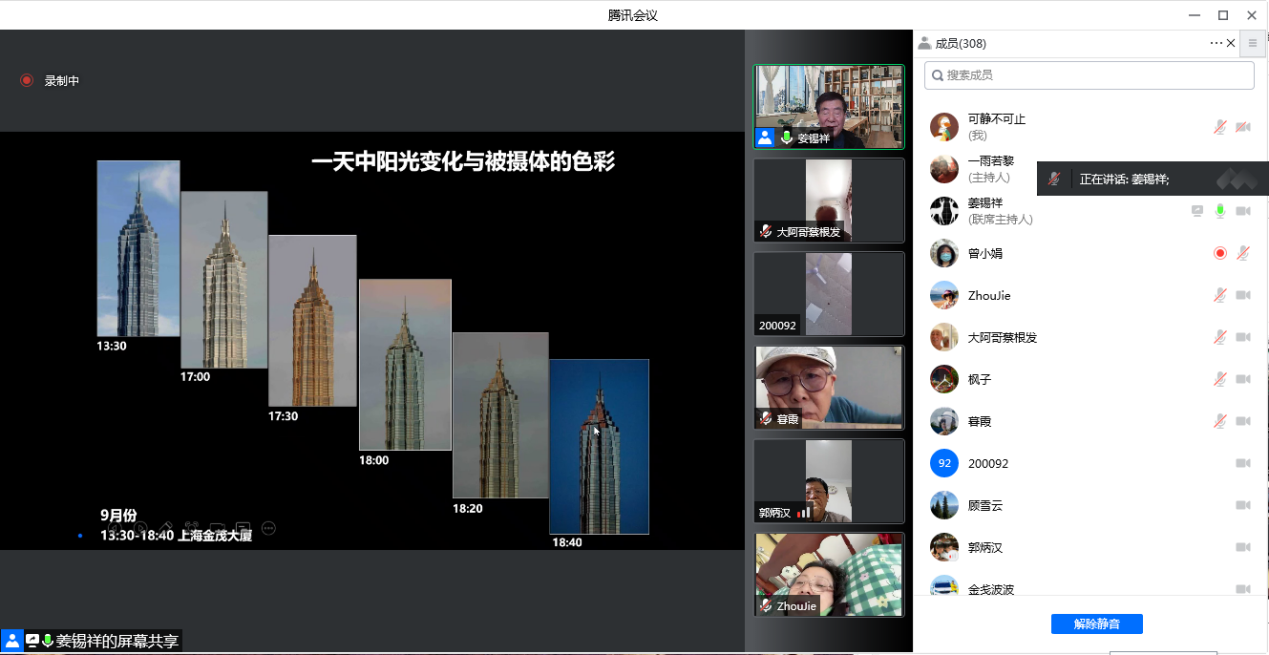Image resolution: width=1269 pixels, height=655 pixels.
Task: Toggle my microphone in 可静不可止 row
Action: coord(1220,127)
